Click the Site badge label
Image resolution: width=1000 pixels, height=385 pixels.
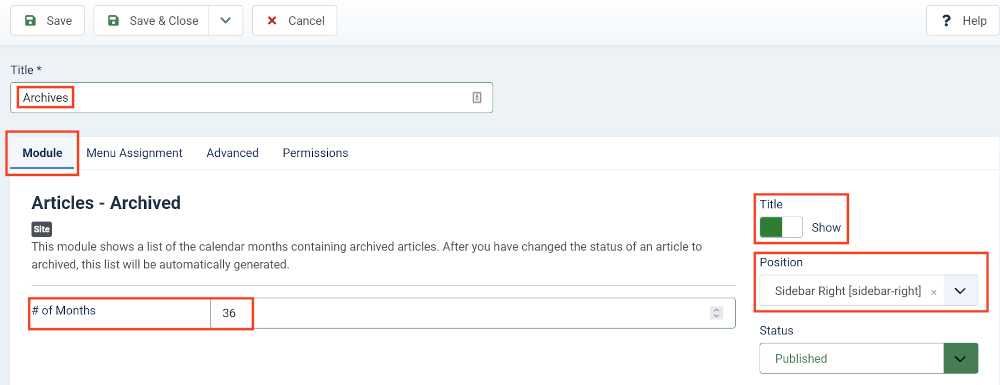click(x=41, y=229)
